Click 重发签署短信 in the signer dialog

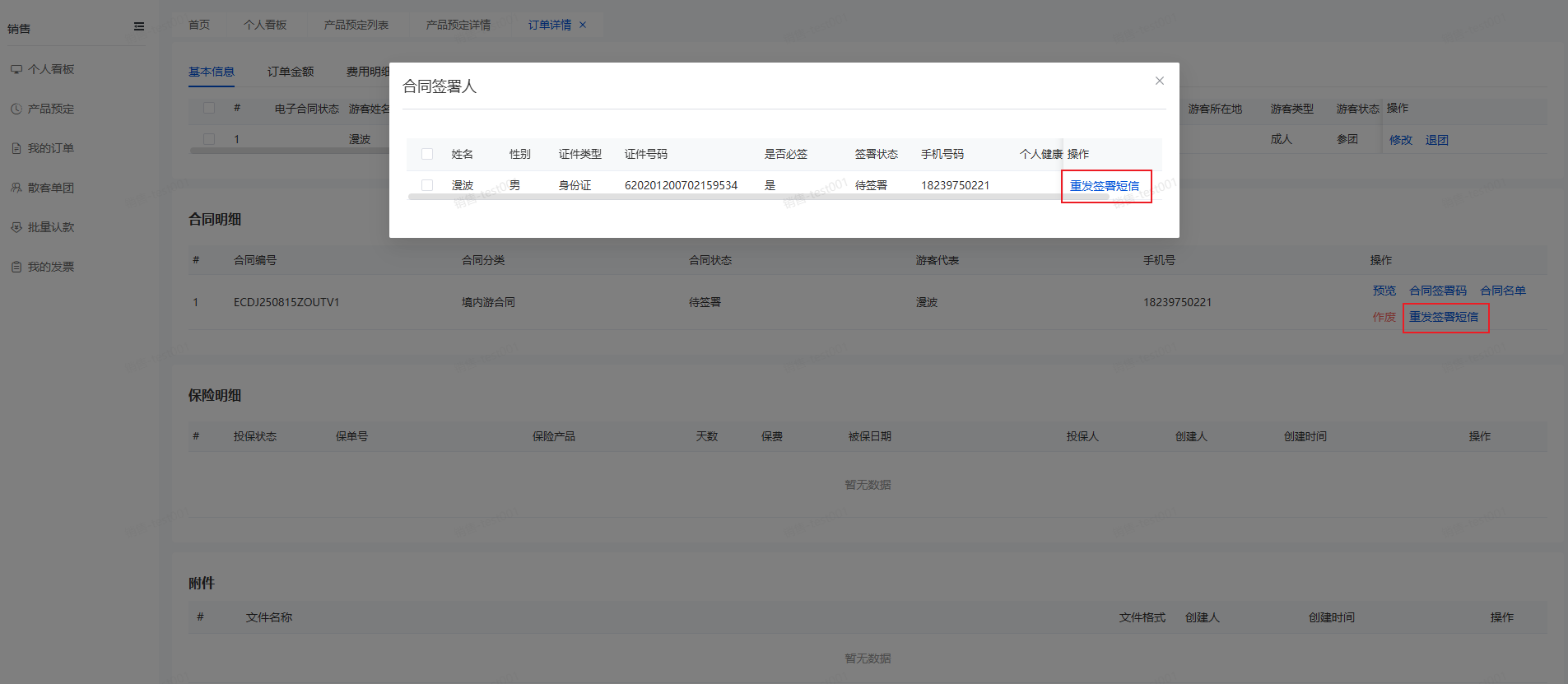[1105, 186]
